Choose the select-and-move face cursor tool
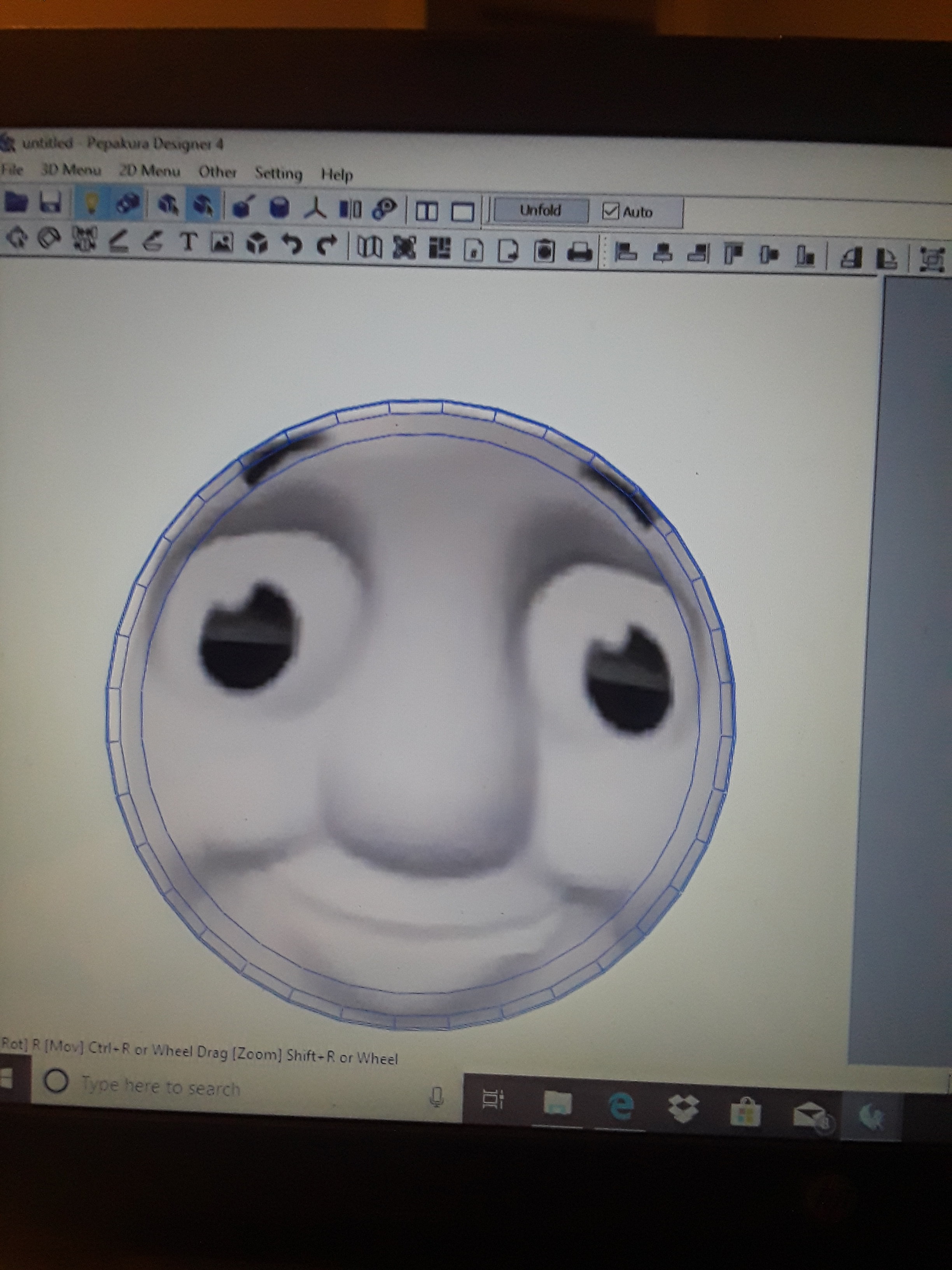The height and width of the screenshot is (1270, 952). point(168,205)
